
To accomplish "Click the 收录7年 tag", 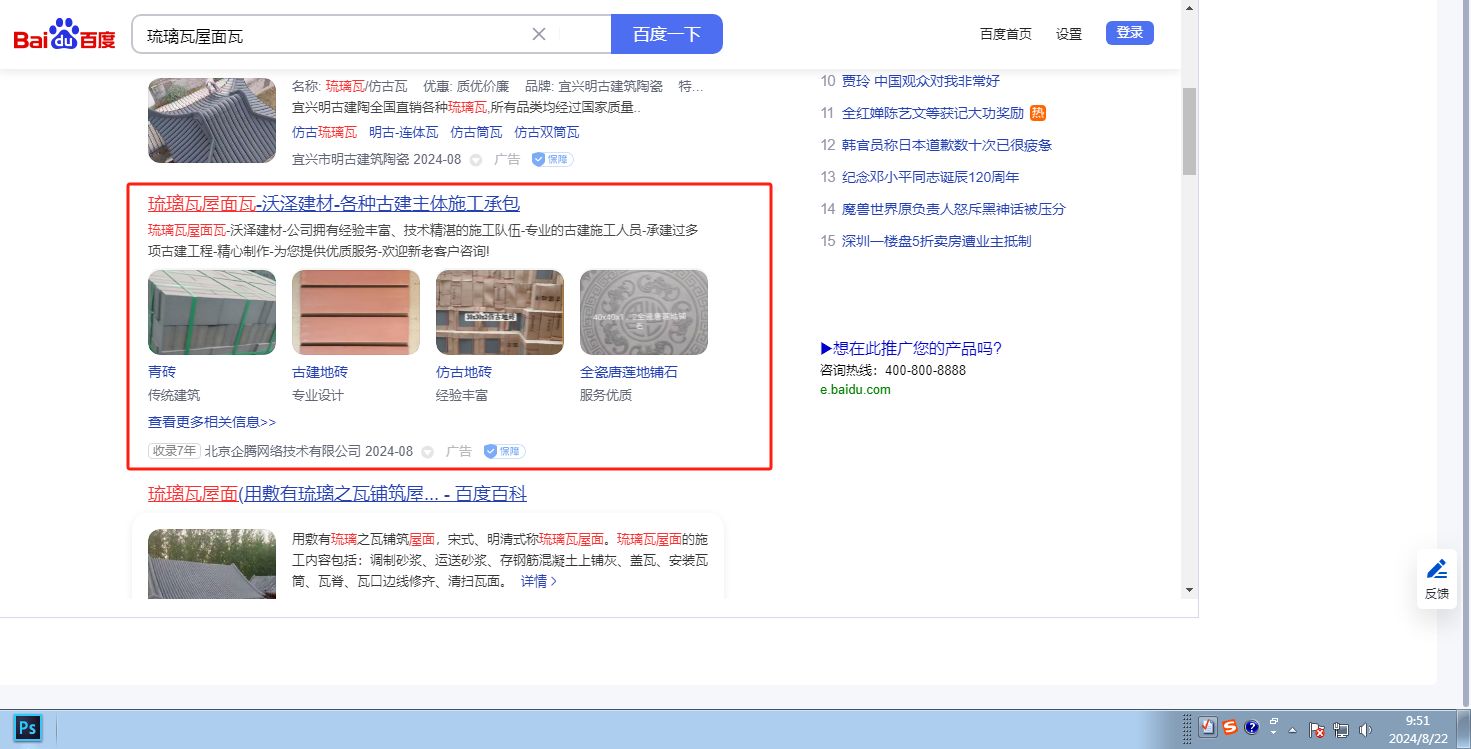I will click(174, 451).
